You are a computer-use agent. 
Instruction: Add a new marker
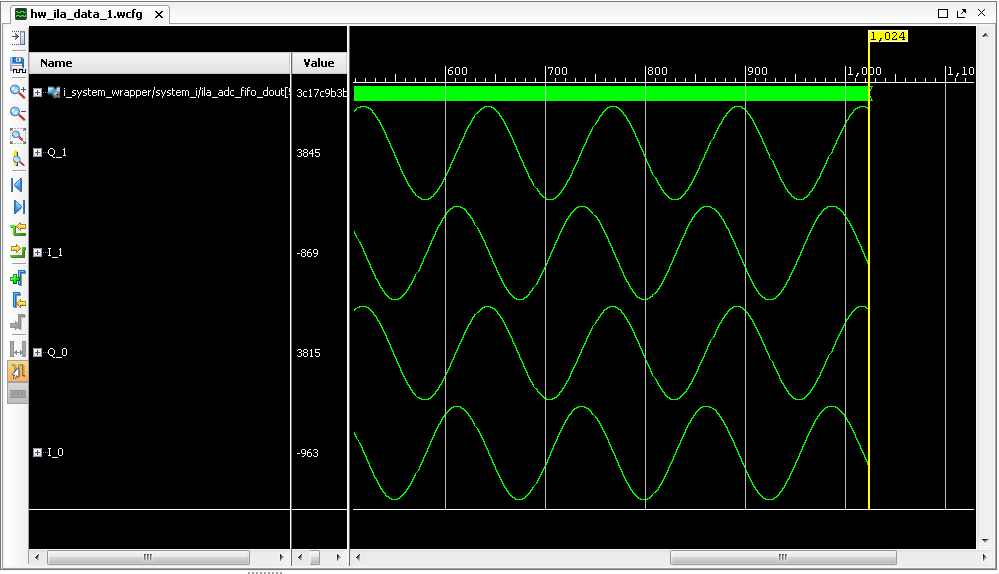18,278
